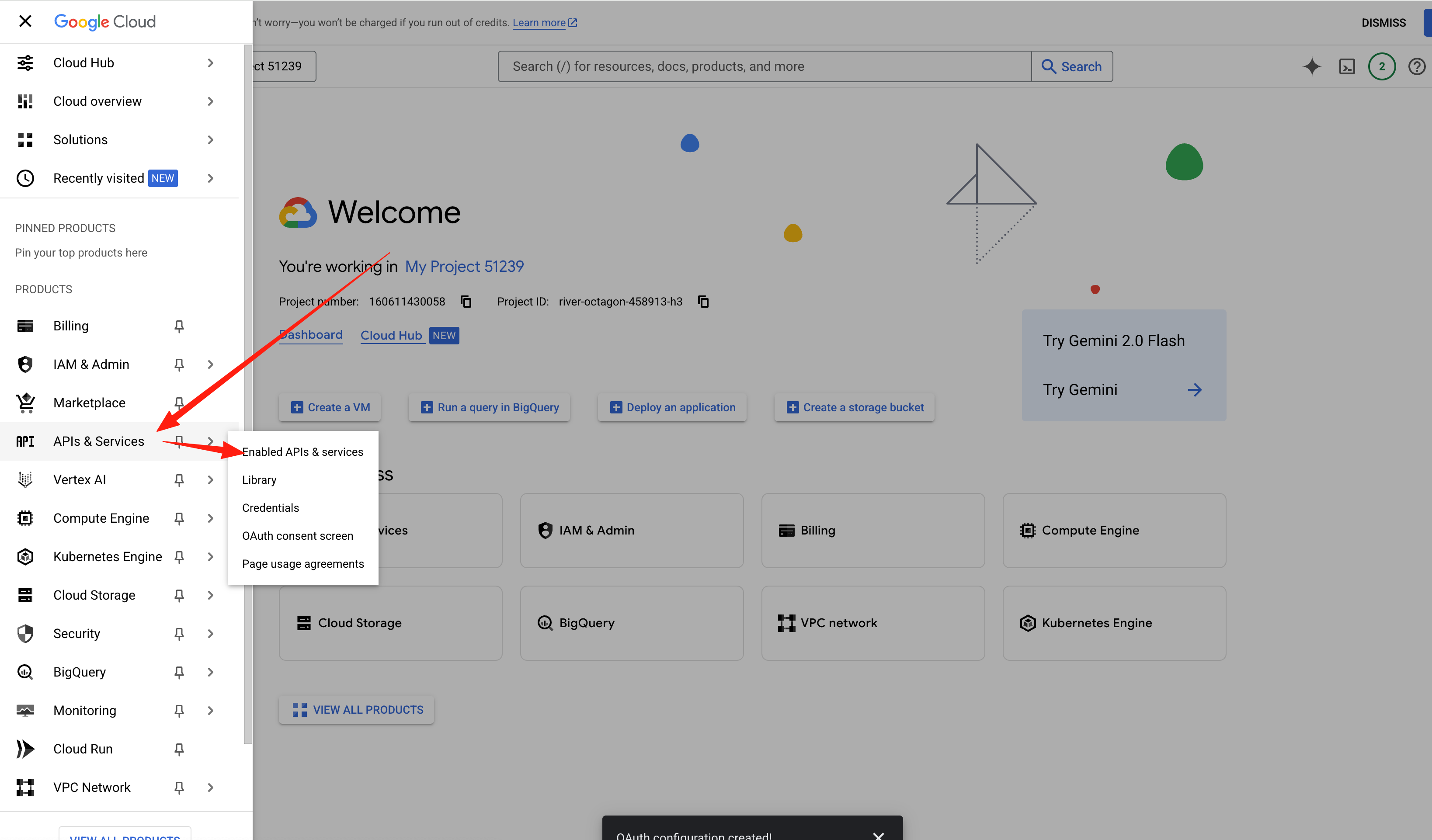1432x840 pixels.
Task: Expand the Recently visited submenu chevron
Action: [210, 178]
